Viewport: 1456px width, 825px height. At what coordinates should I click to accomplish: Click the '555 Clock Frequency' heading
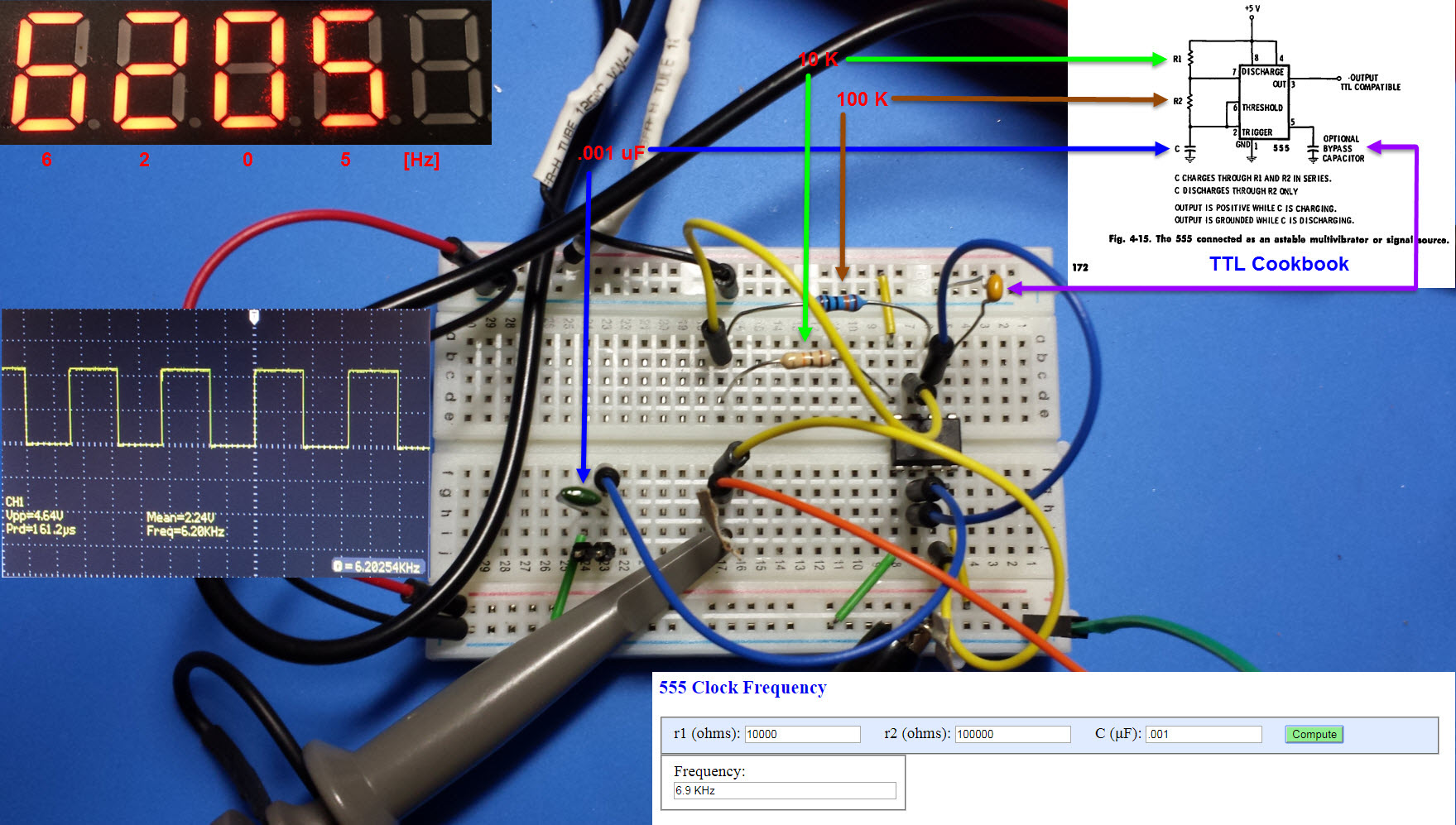pos(742,688)
